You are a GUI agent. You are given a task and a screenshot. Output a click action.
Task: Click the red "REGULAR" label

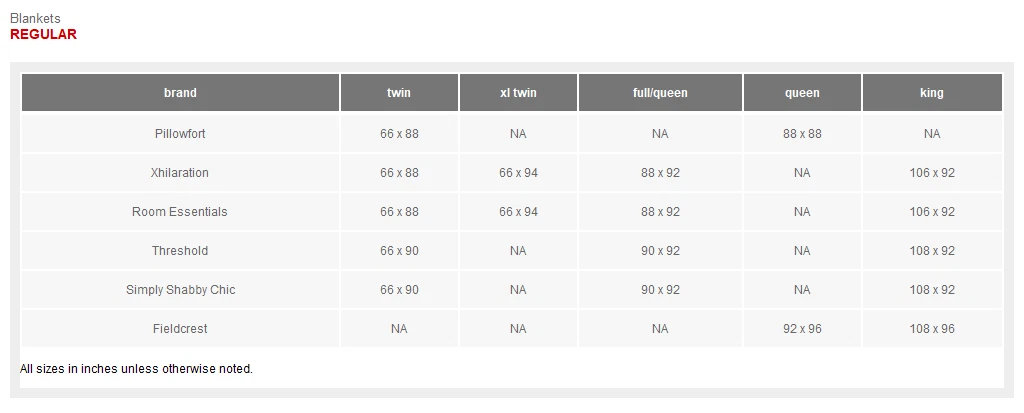click(x=44, y=35)
